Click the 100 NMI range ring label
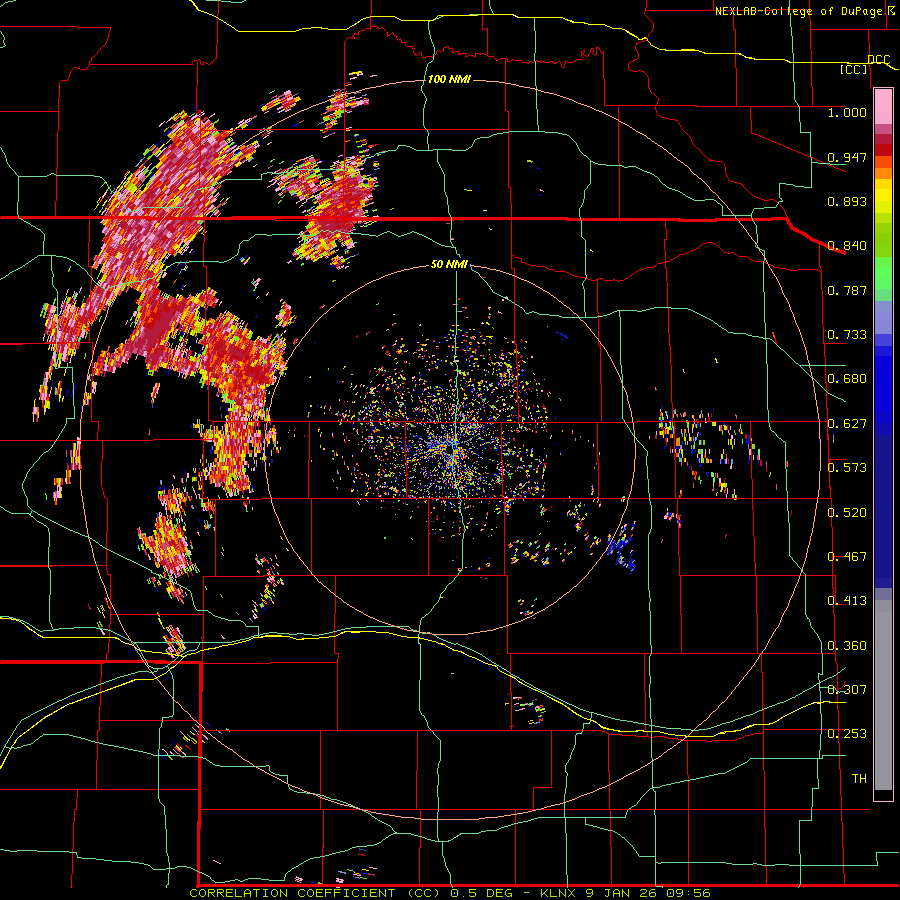 [449, 79]
